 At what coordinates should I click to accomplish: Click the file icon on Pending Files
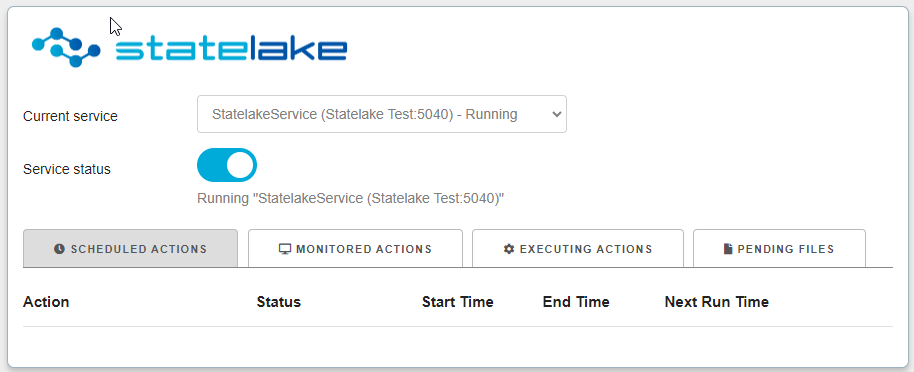click(727, 249)
